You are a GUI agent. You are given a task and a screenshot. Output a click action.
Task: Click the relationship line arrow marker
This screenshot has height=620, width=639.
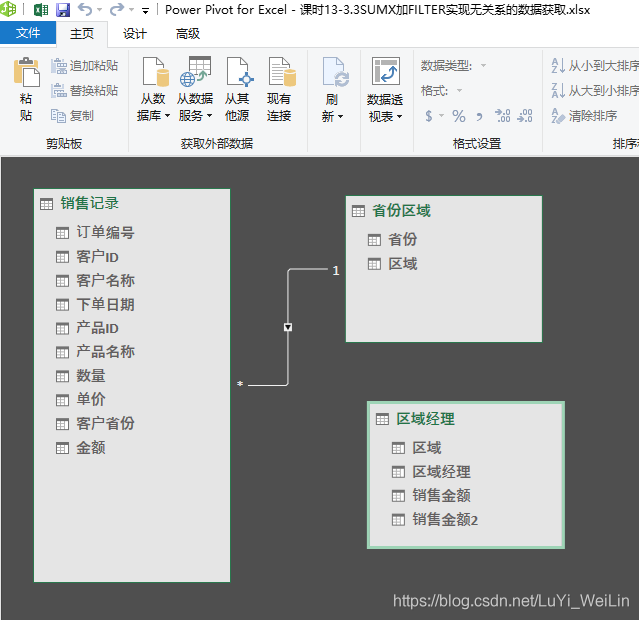point(288,327)
